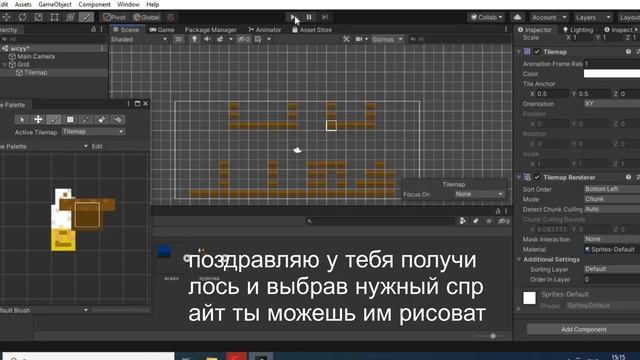Toggle the scene grid visibility icon
This screenshot has height=360, width=640.
[258, 39]
